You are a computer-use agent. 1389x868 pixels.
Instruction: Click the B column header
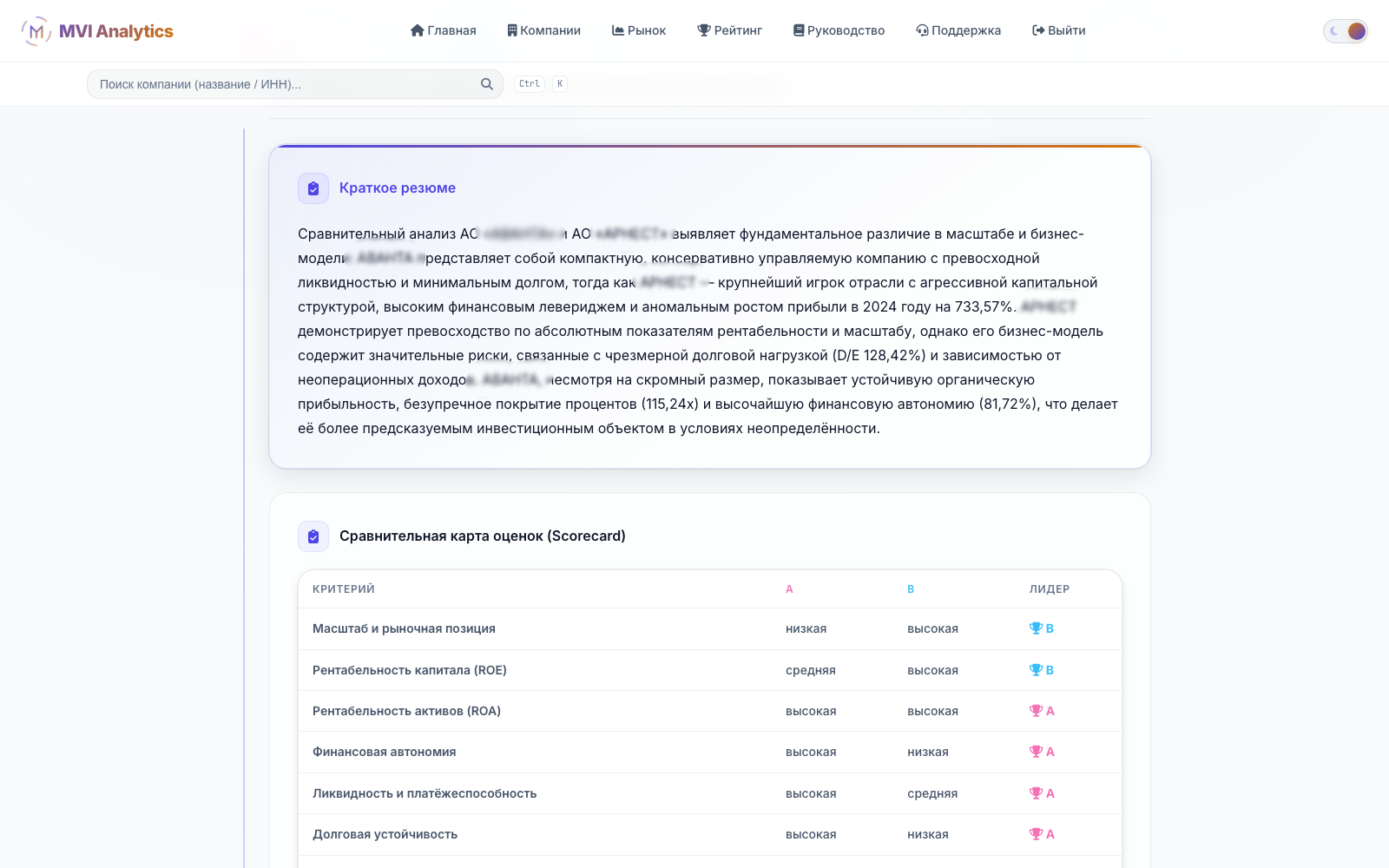click(x=911, y=589)
